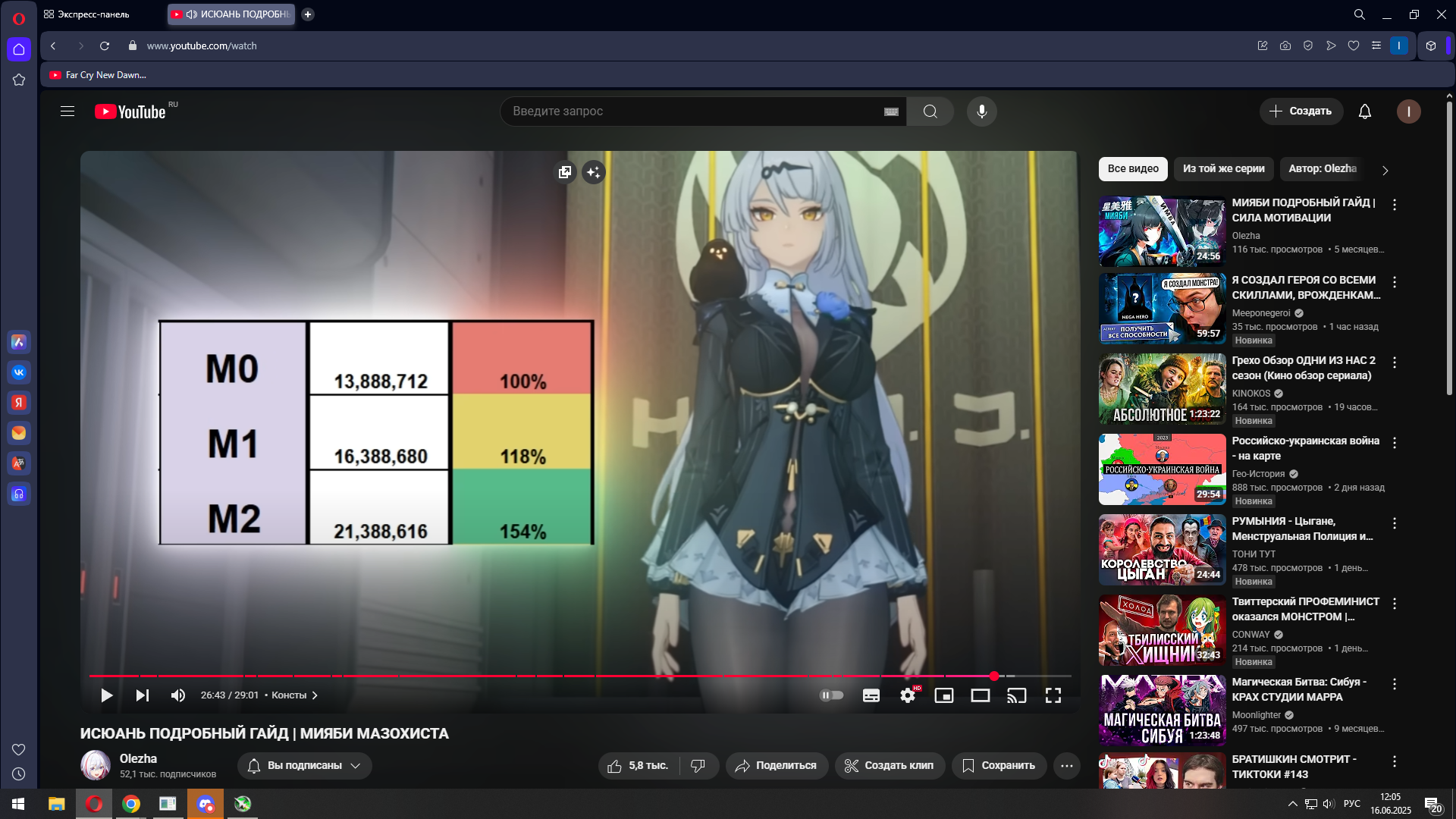Open Российско-украинская война thumbnail
1456x819 pixels.
1163,469
